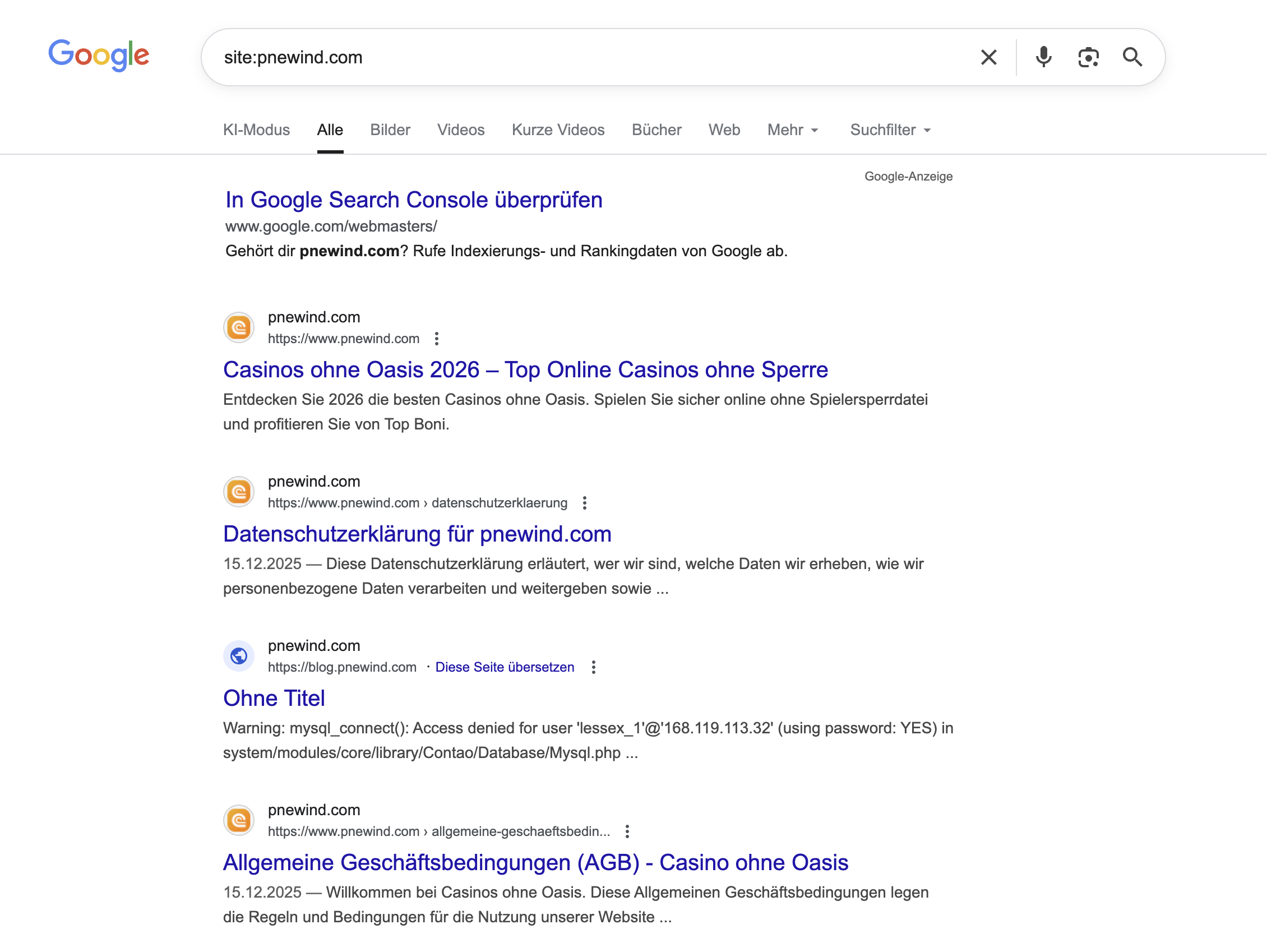Open the Google Search Console ad link
This screenshot has width=1267, height=952.
click(413, 200)
